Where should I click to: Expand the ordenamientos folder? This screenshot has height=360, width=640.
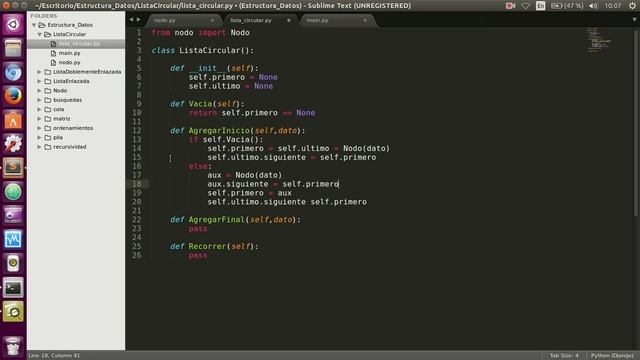click(40, 128)
